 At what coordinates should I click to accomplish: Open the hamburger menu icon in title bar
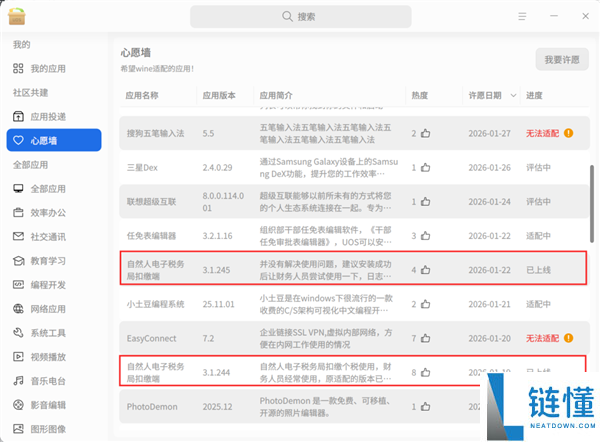[522, 16]
